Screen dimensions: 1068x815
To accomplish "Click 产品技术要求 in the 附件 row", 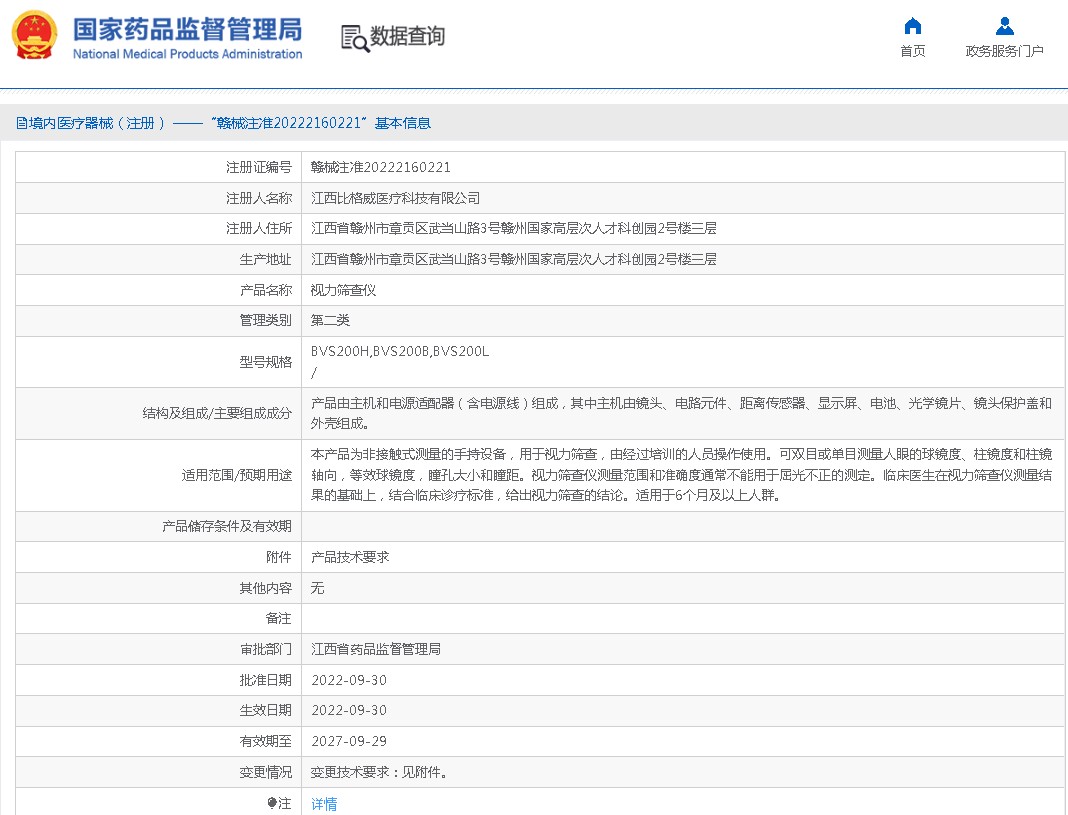I will [x=350, y=557].
